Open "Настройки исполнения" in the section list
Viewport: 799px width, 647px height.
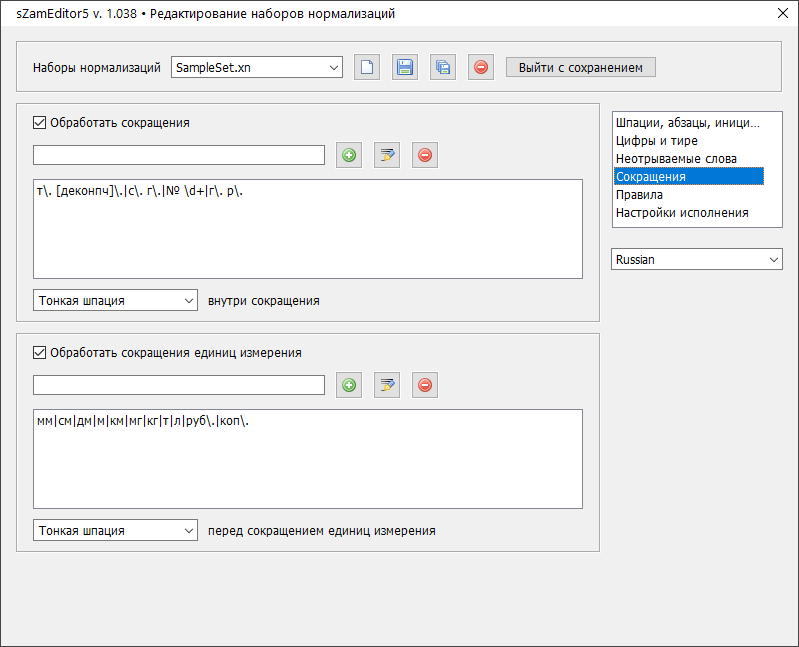682,213
